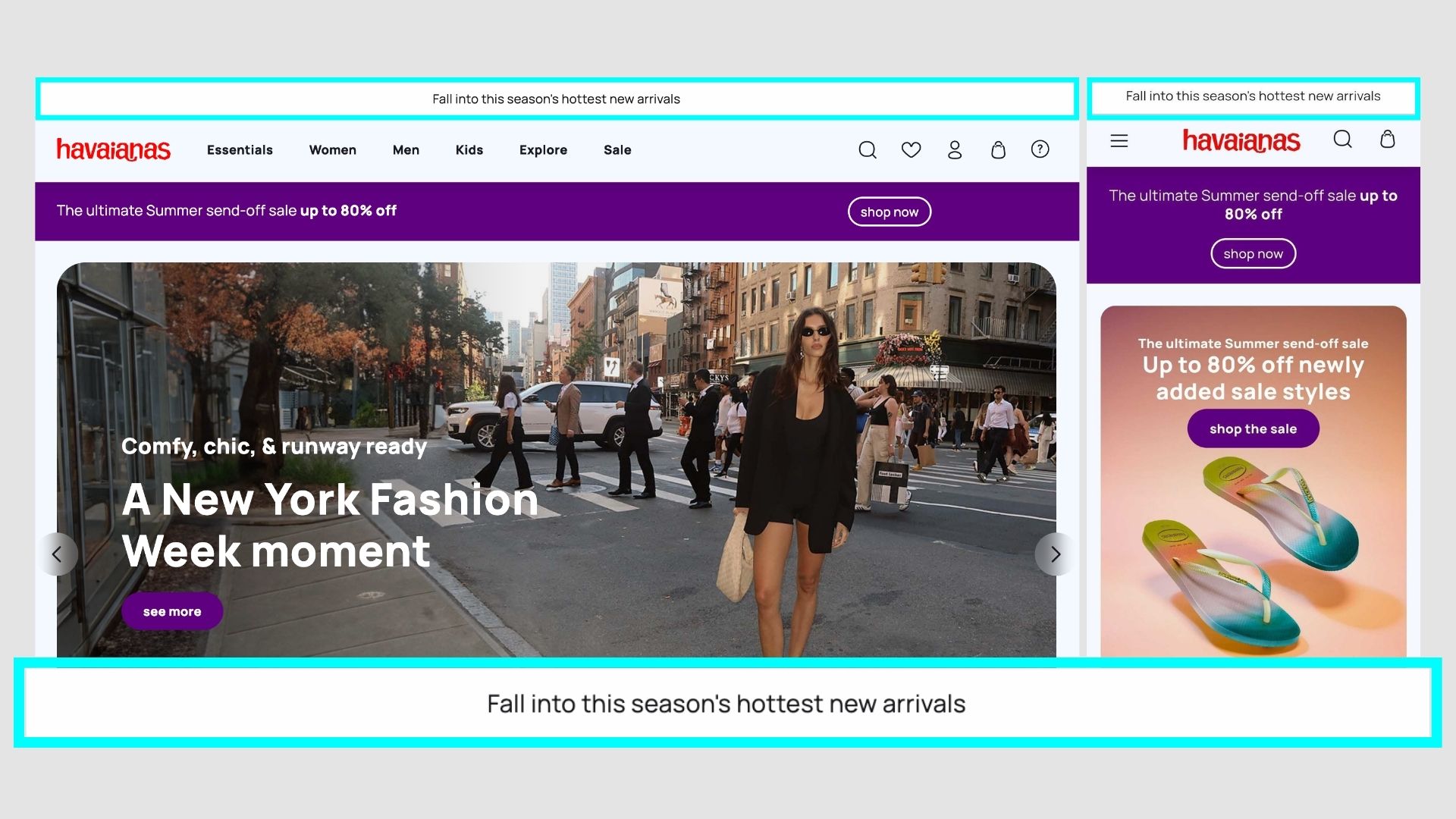This screenshot has height=819, width=1456.
Task: Open the Men menu
Action: point(406,150)
